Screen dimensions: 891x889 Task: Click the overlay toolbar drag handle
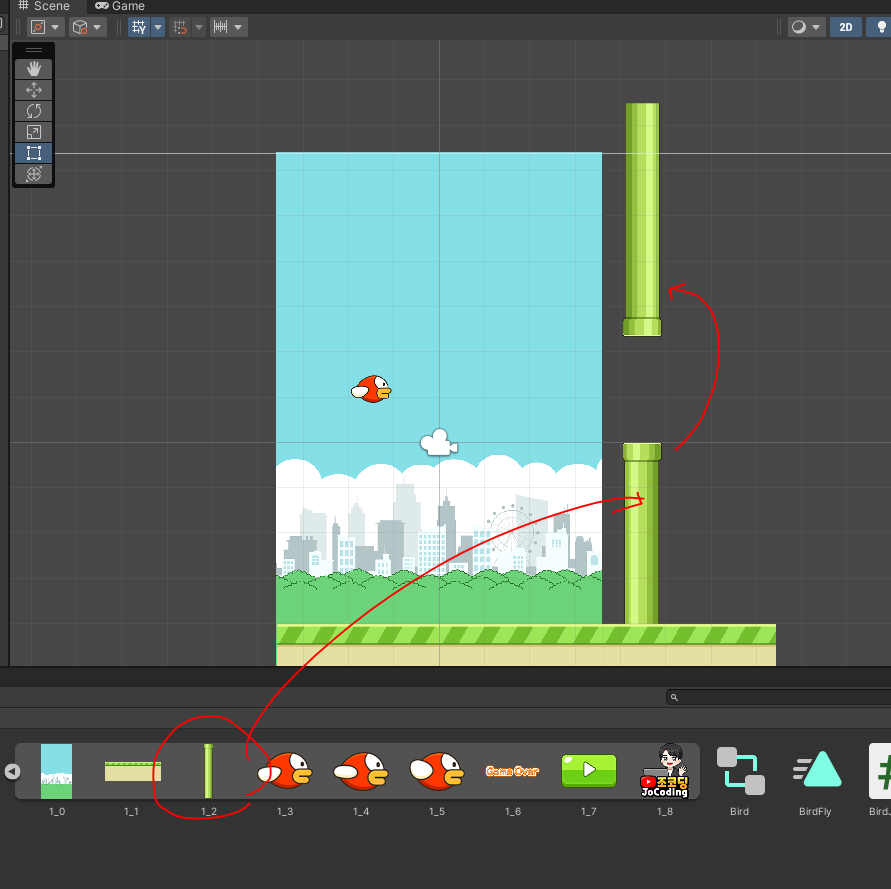point(34,50)
